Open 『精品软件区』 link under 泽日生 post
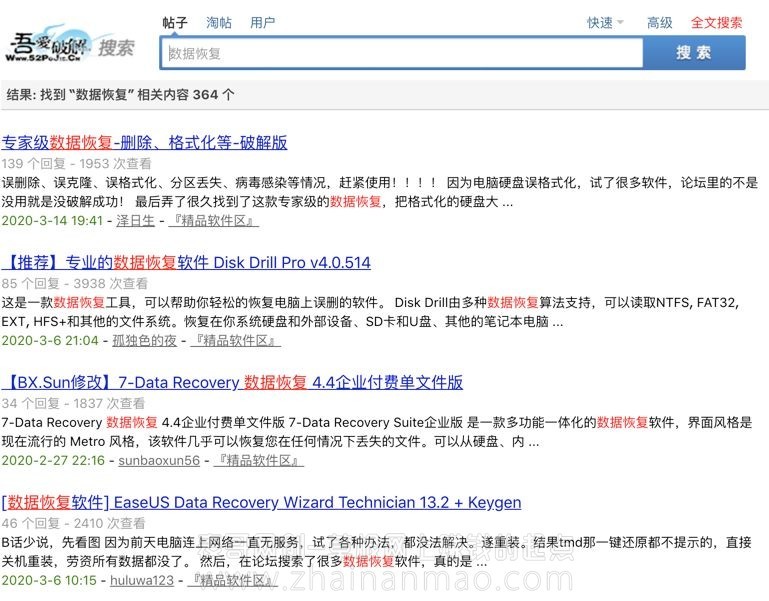 tap(214, 221)
